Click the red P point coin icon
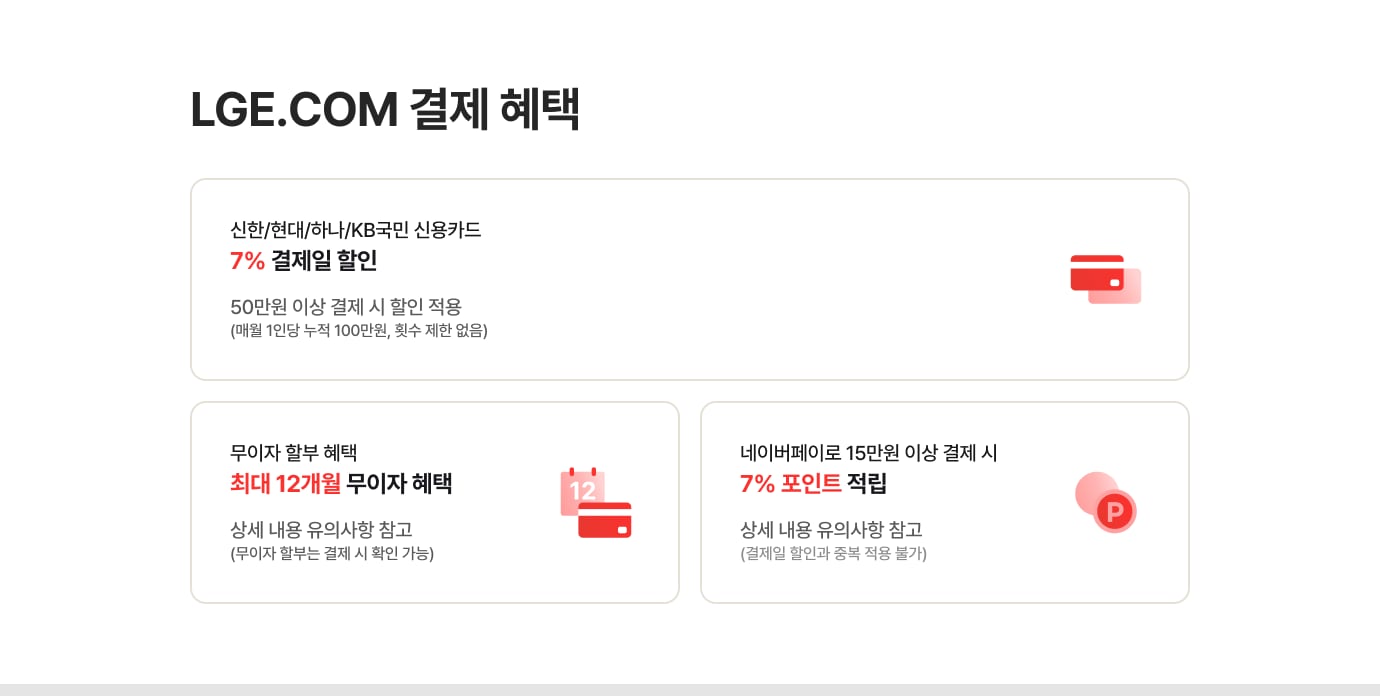 (1106, 502)
